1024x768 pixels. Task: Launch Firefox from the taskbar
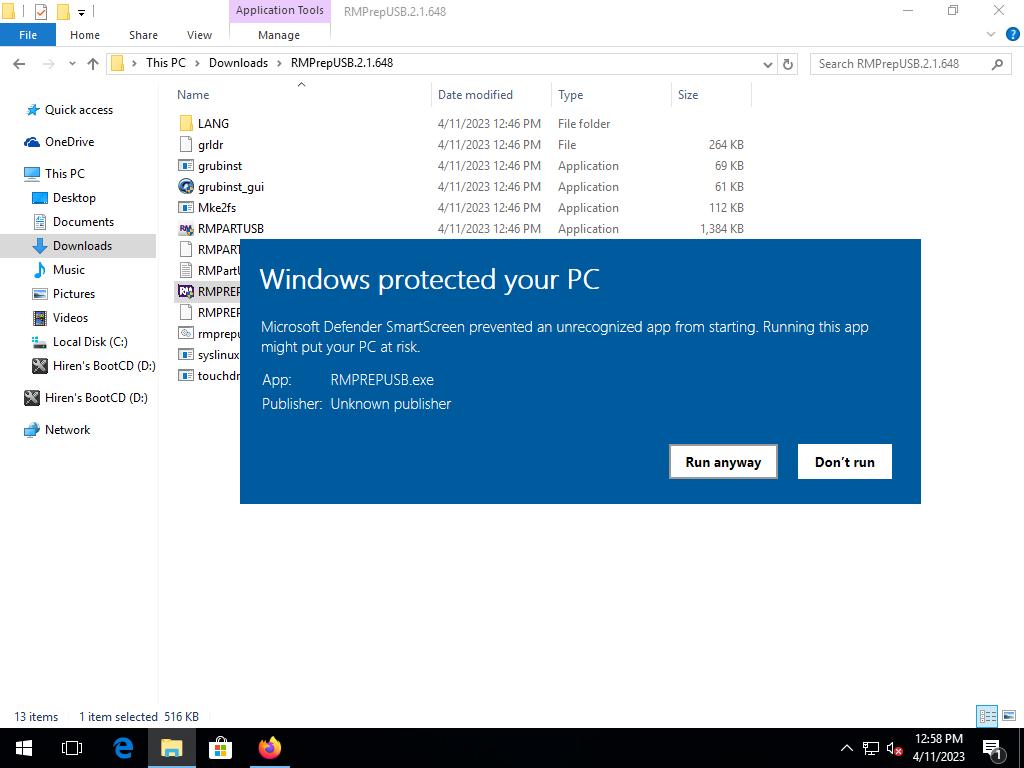[269, 748]
